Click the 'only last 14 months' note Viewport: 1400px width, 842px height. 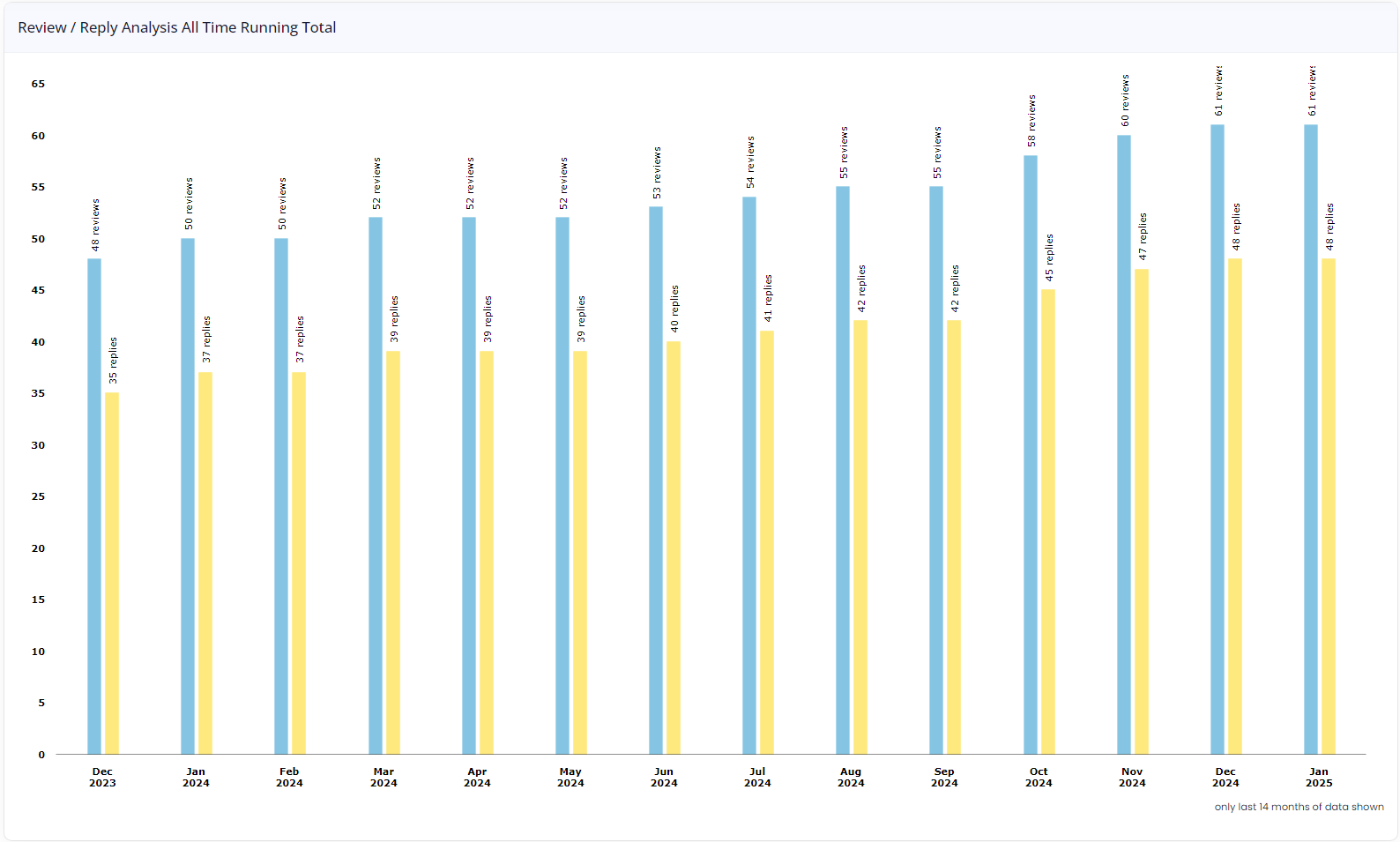tap(1299, 807)
